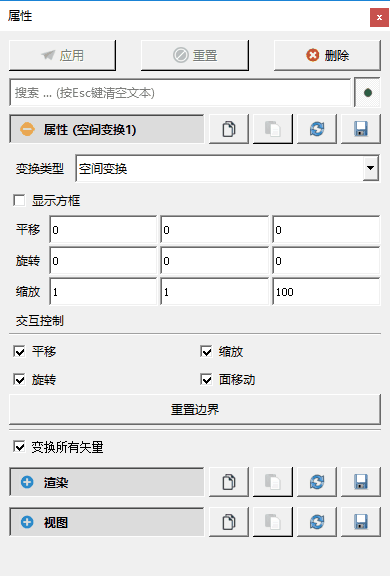Image resolution: width=390 pixels, height=576 pixels.
Task: Paste into the 属性 (空间变换1) section
Action: tap(273, 129)
